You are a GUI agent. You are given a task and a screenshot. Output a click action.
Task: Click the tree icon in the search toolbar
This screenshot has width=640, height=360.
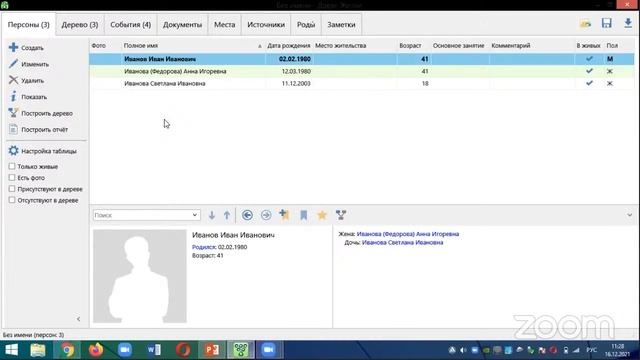tap(341, 215)
